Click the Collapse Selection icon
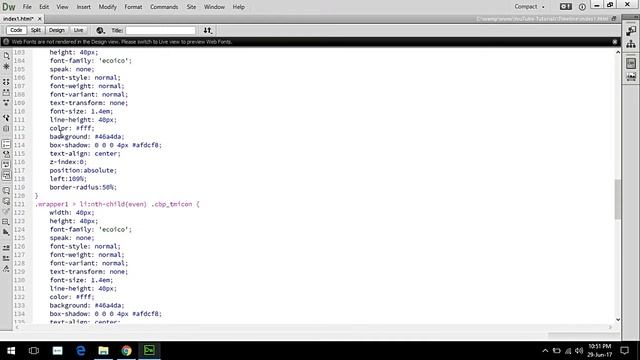The width and height of the screenshot is (640, 360). pos(6,93)
